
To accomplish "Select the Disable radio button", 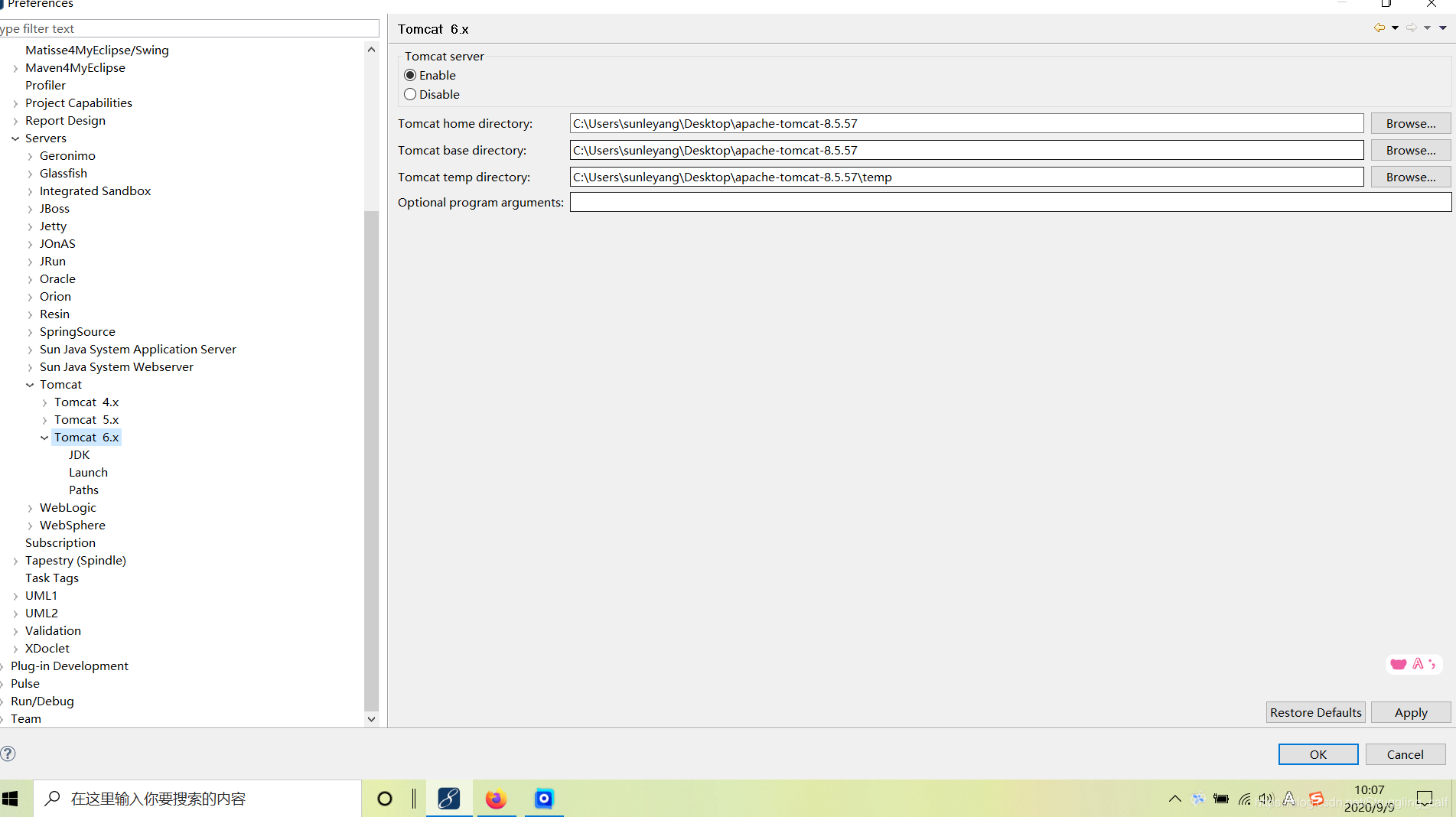I will [x=410, y=94].
